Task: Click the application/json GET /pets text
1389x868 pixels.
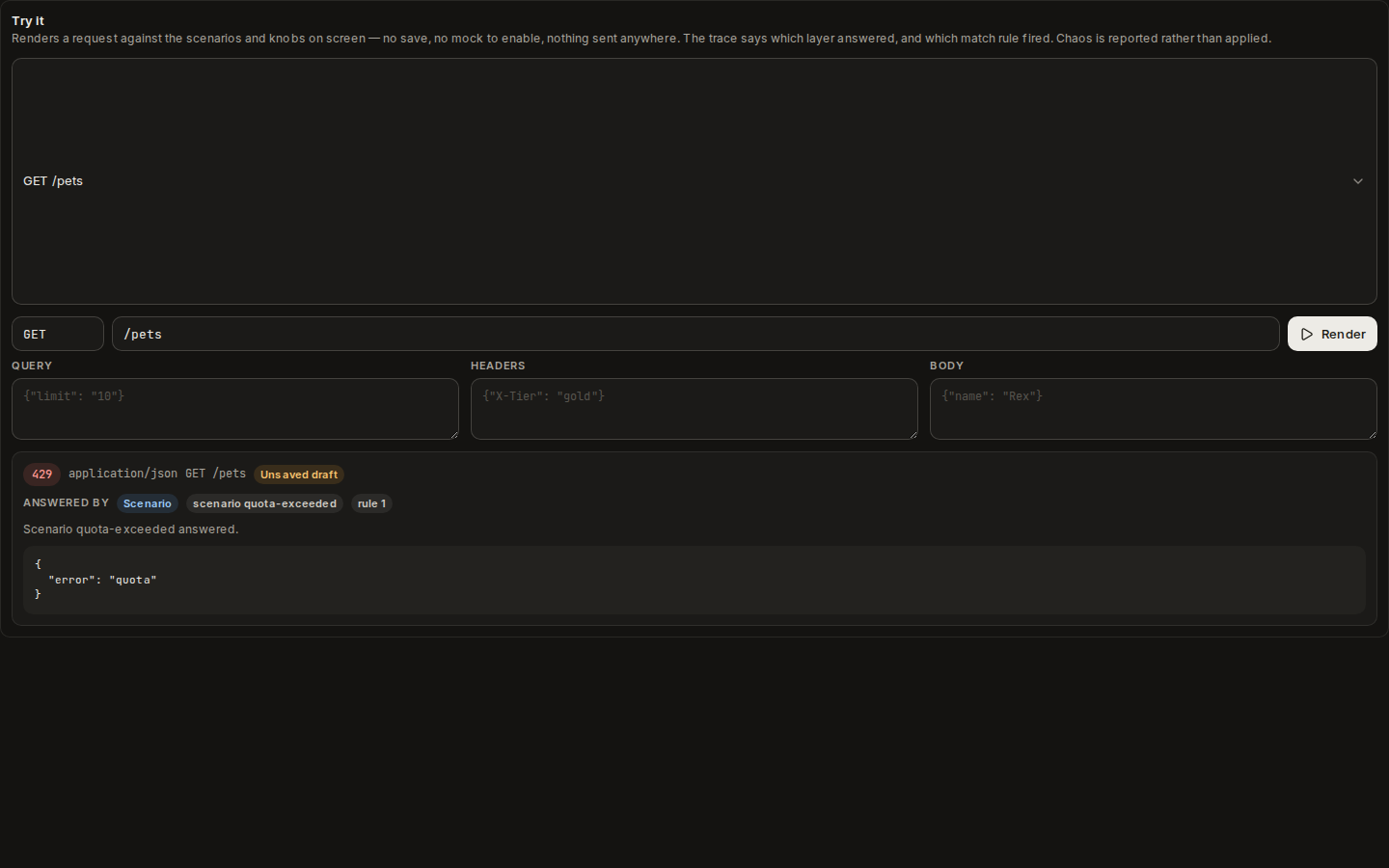Action: click(x=157, y=474)
